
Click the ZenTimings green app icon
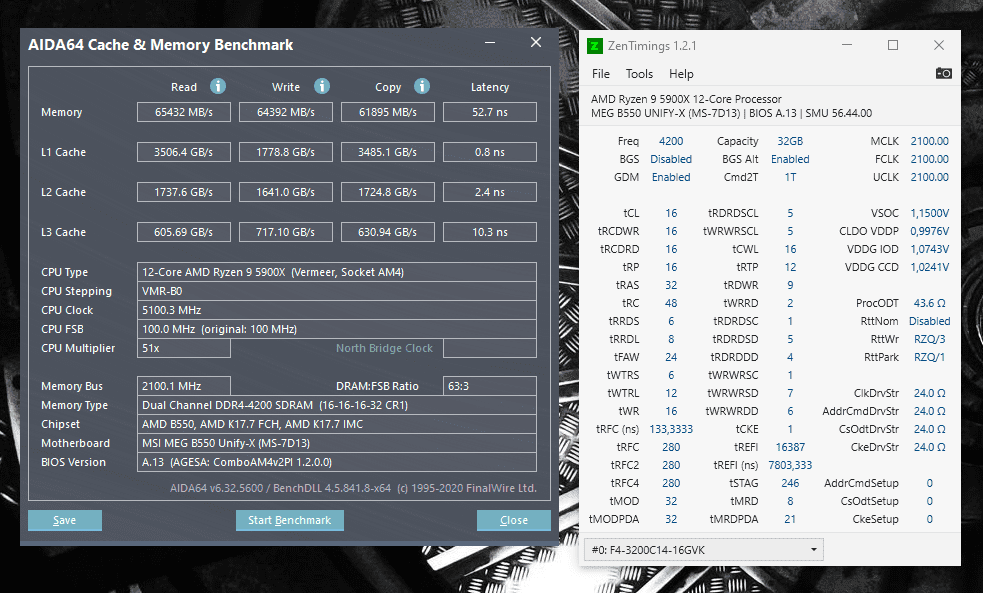pos(594,46)
